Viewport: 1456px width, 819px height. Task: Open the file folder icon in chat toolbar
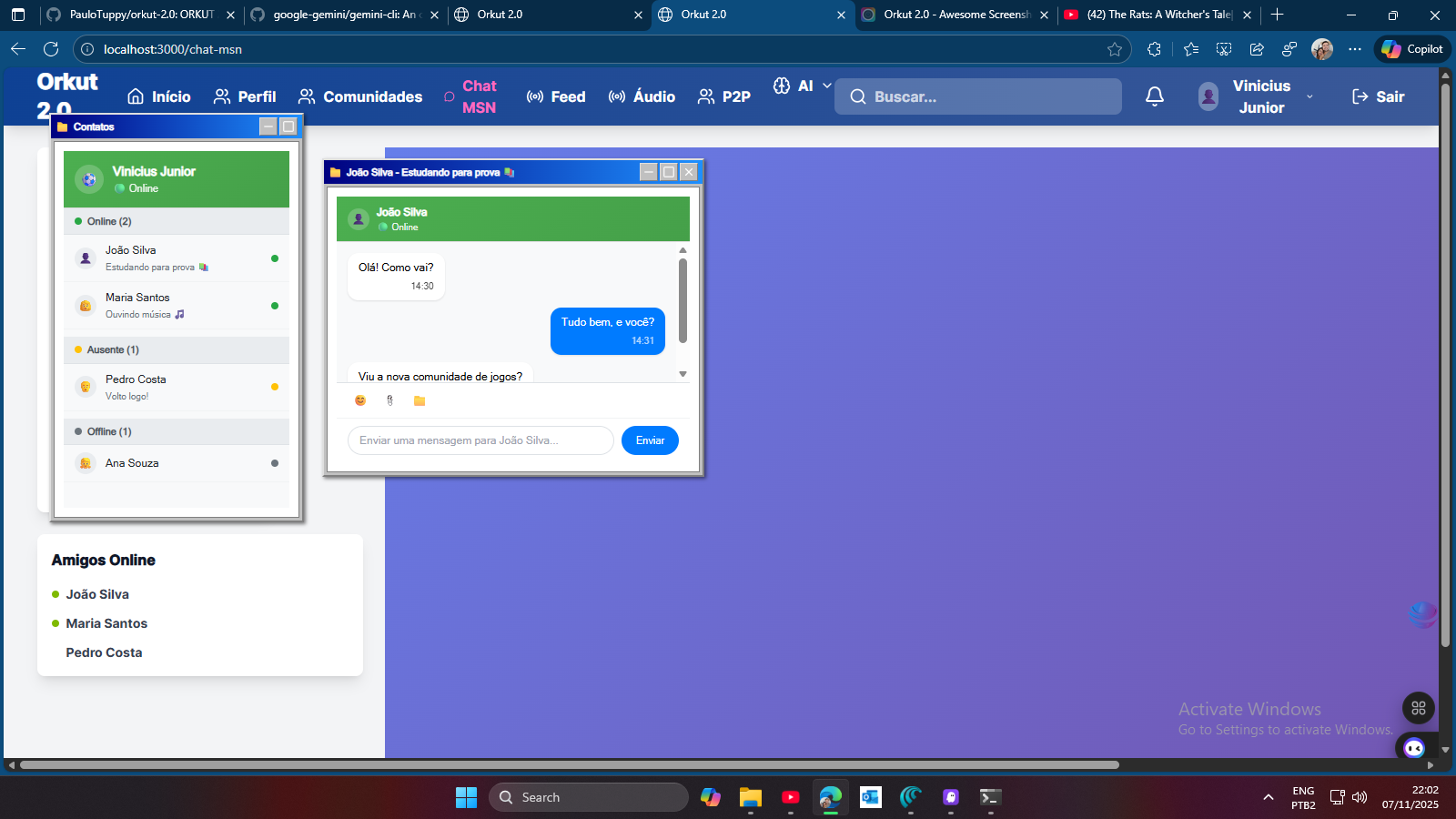[420, 400]
